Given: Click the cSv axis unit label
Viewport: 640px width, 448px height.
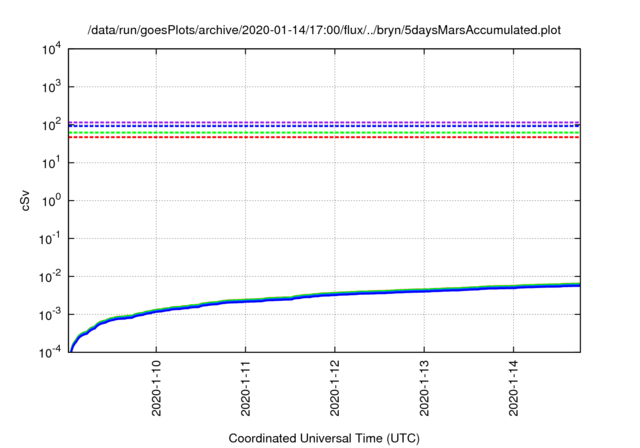Looking at the screenshot, I should 25,201.
